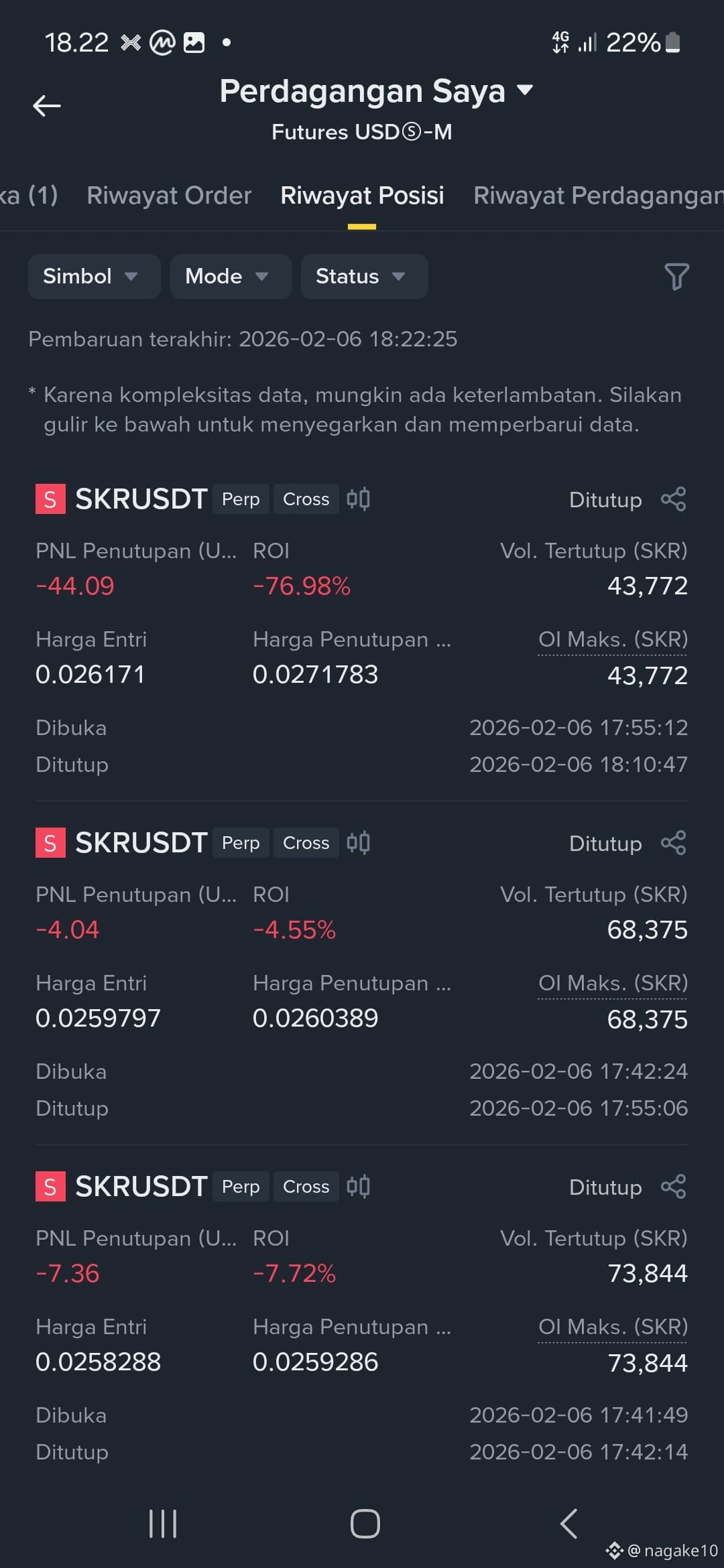Select the Riwayat Posisi tab
The height and width of the screenshot is (1568, 724).
[x=362, y=196]
